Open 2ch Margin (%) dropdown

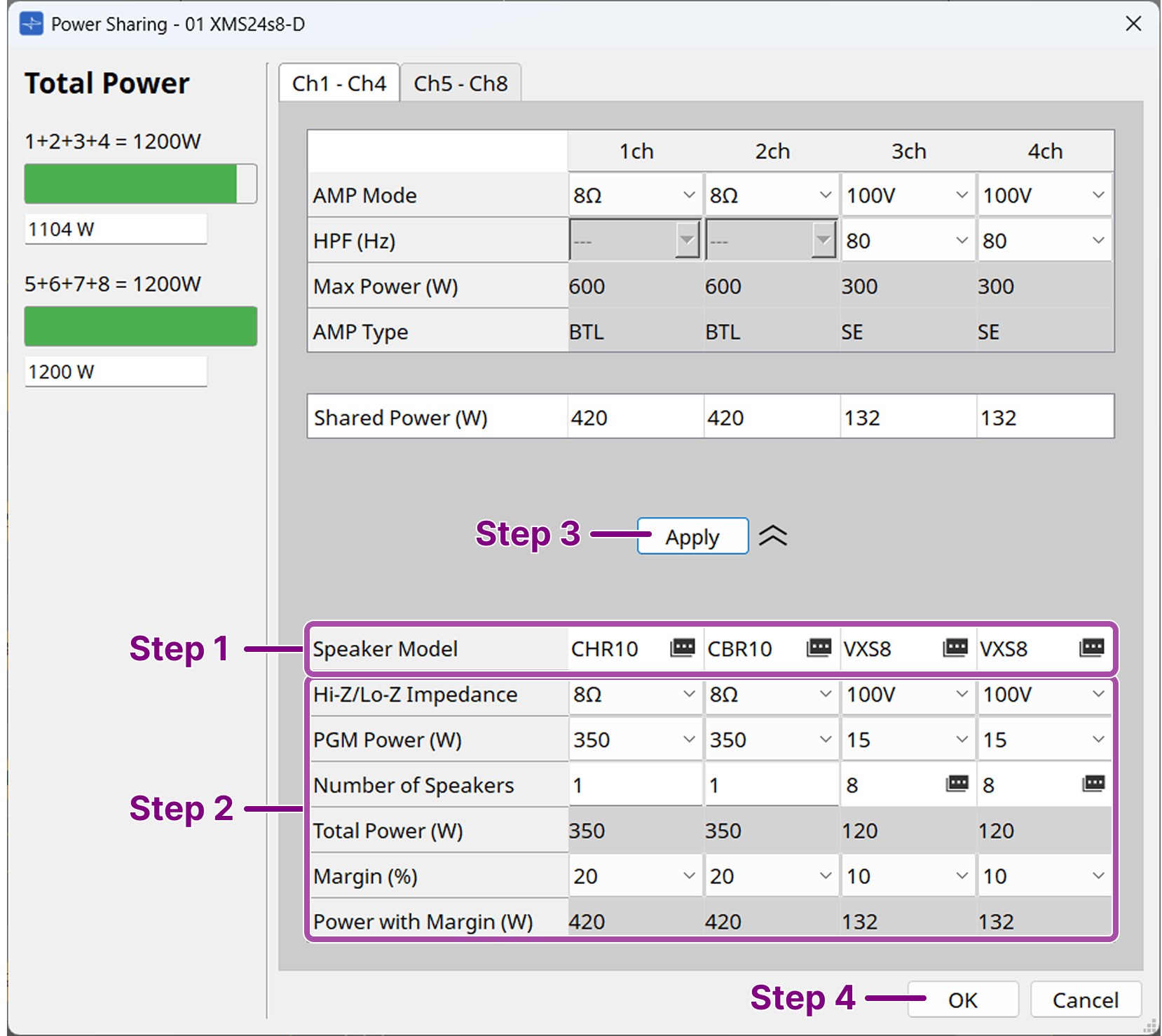coord(772,875)
